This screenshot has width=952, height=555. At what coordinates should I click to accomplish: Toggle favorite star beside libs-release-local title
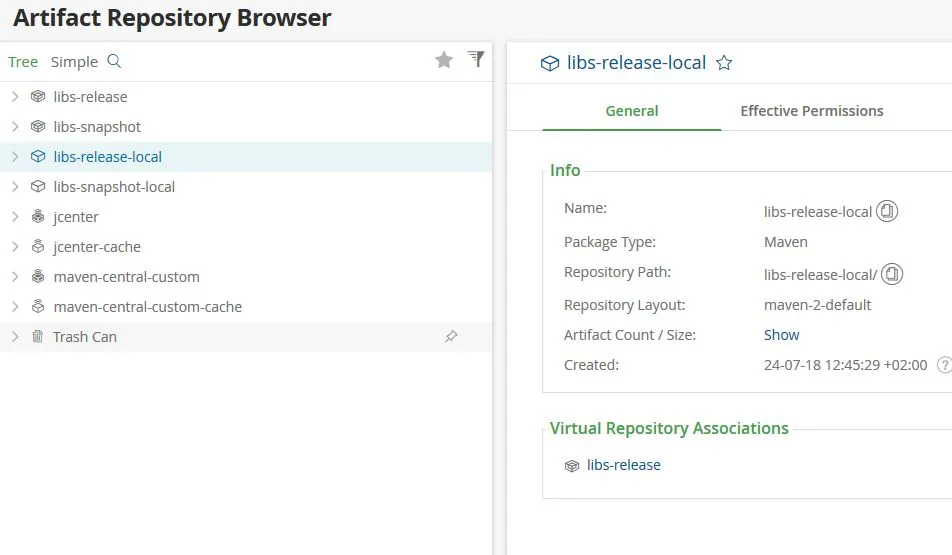click(724, 63)
